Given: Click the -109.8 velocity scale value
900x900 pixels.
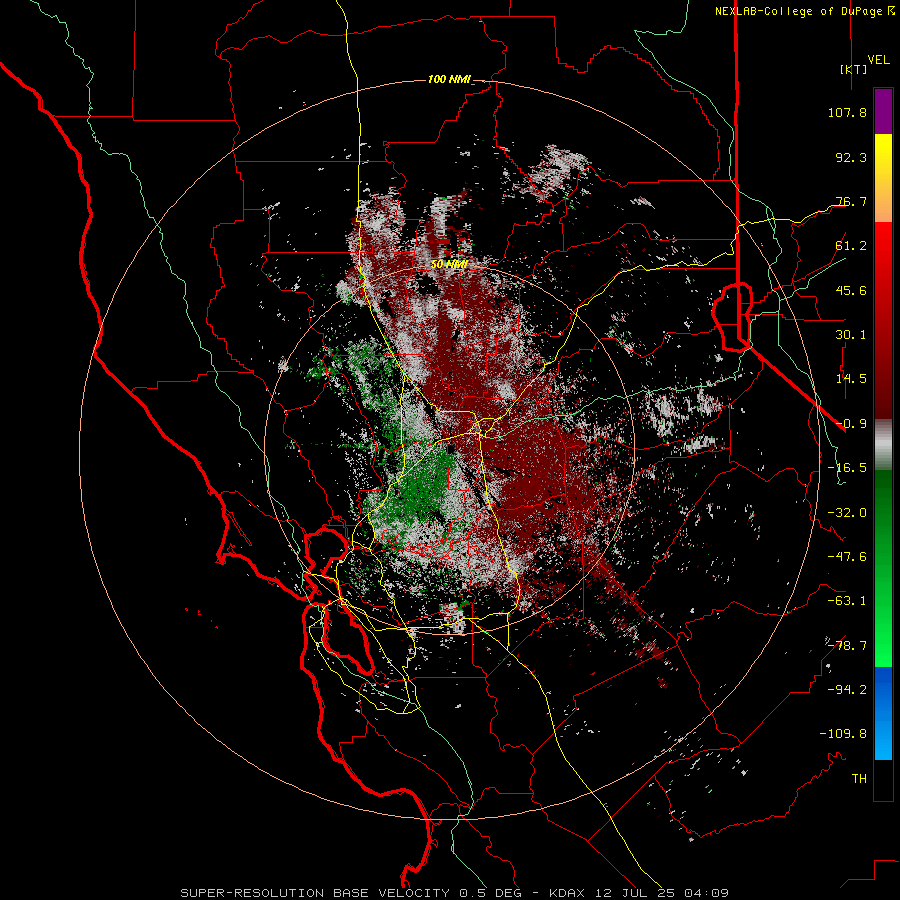Looking at the screenshot, I should [843, 734].
